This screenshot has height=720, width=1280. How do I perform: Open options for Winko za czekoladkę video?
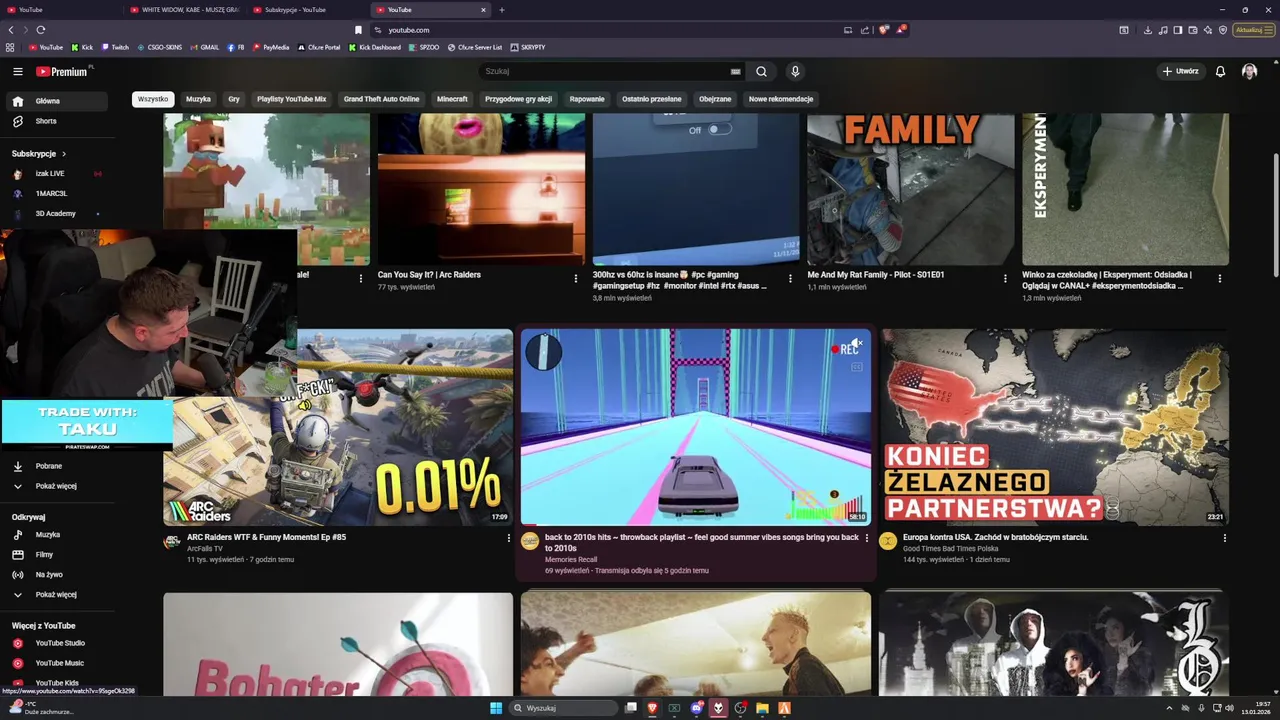point(1220,279)
